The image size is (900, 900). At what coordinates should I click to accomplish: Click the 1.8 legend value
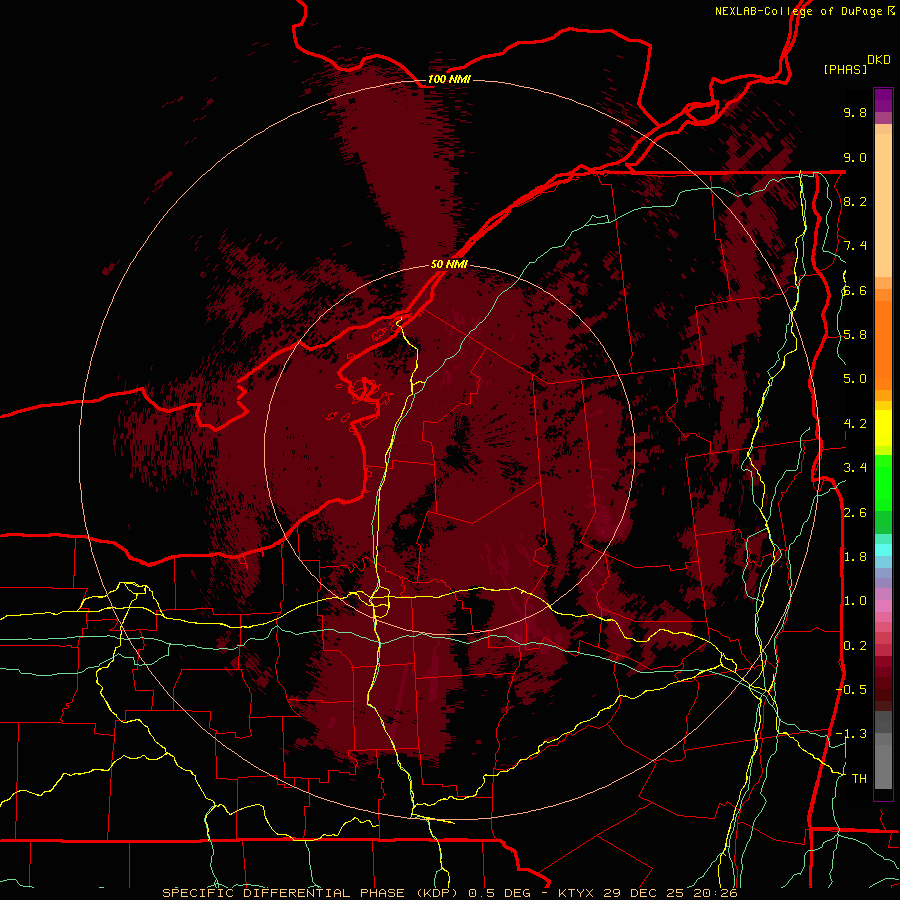855,557
